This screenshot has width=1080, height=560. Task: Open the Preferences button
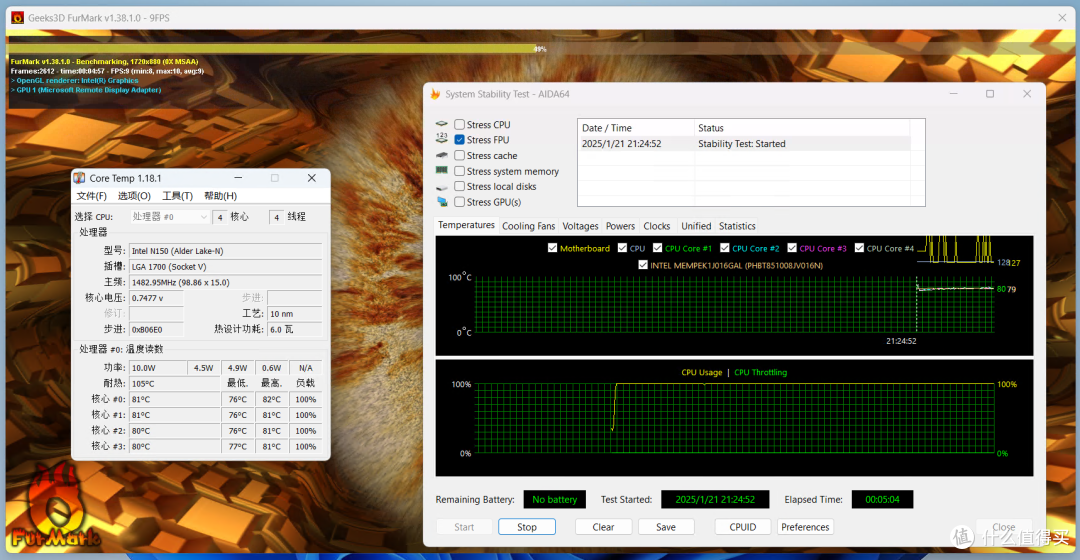click(x=805, y=527)
